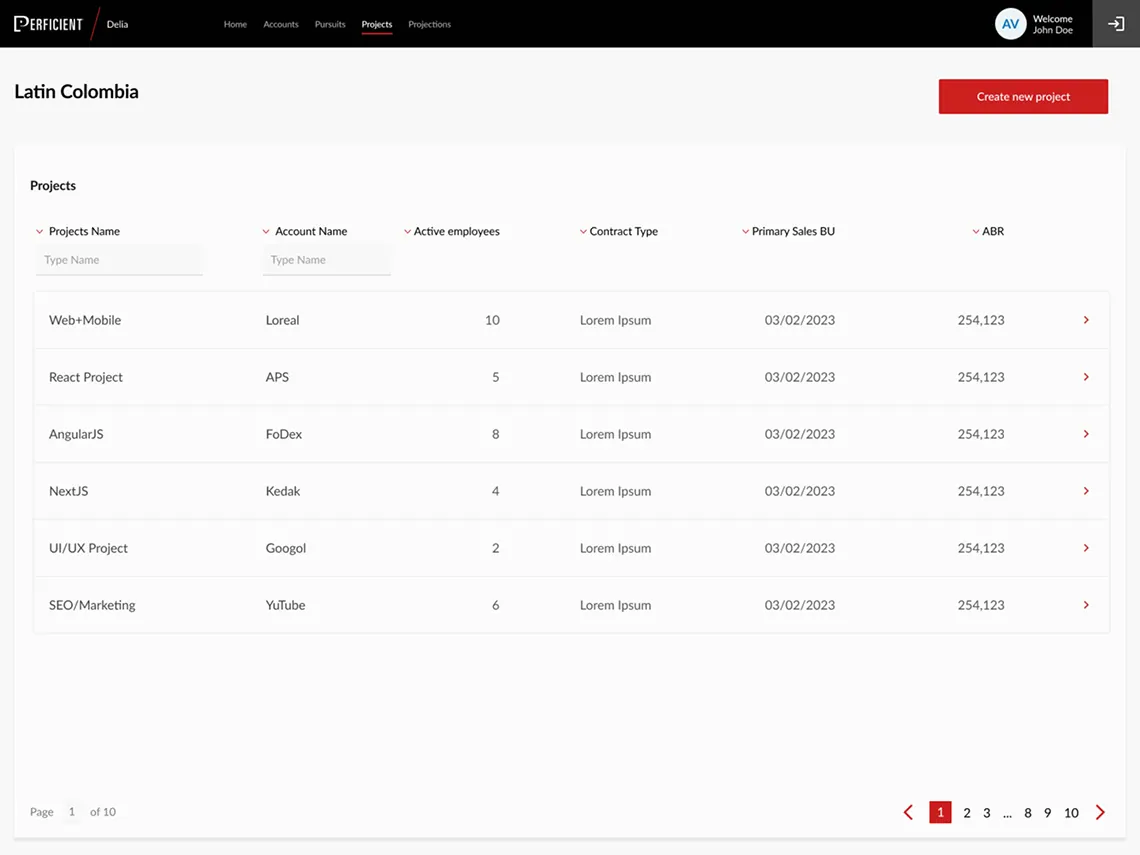Screen dimensions: 1140x855
Task: Sort by Contract Type column
Action: (x=619, y=231)
